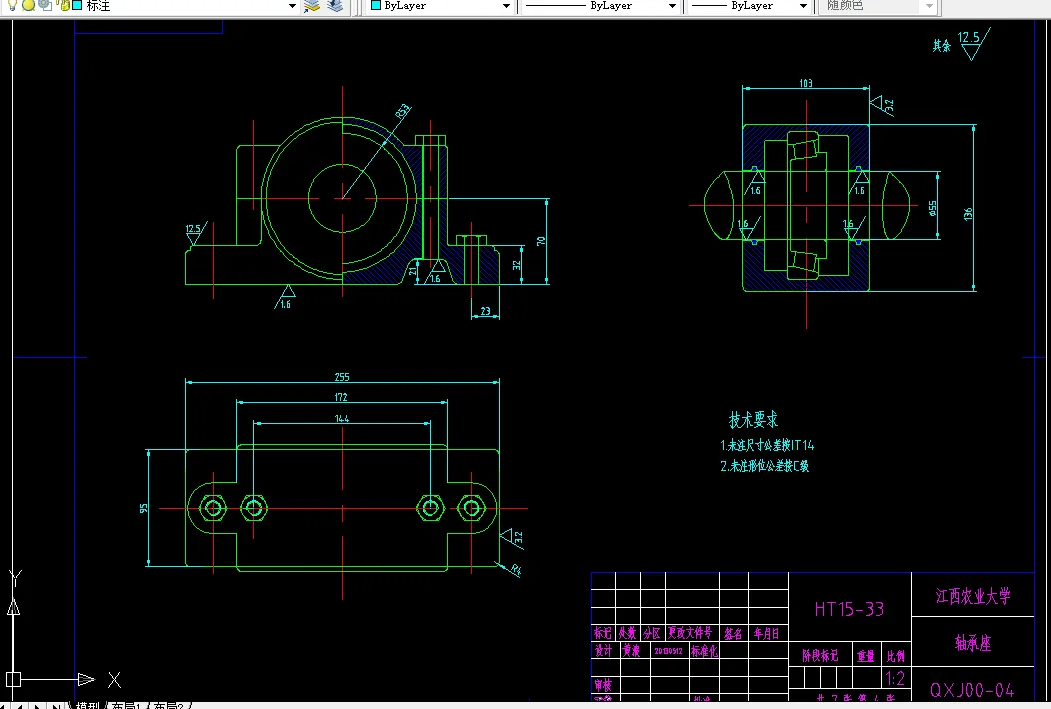The height and width of the screenshot is (709, 1051).
Task: Click the 更改文件号 title block cell
Action: coord(690,633)
